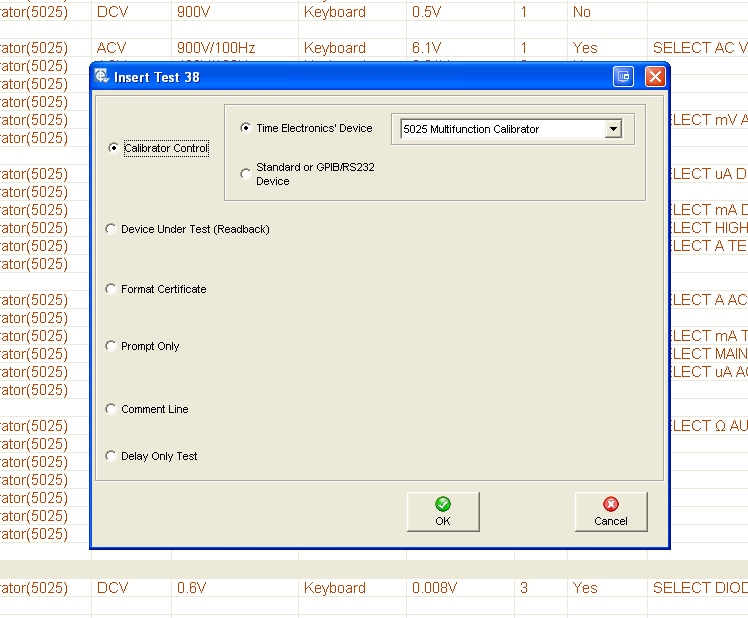Select the Comment Line option
Viewport: 748px width, 618px height.
pyautogui.click(x=111, y=409)
